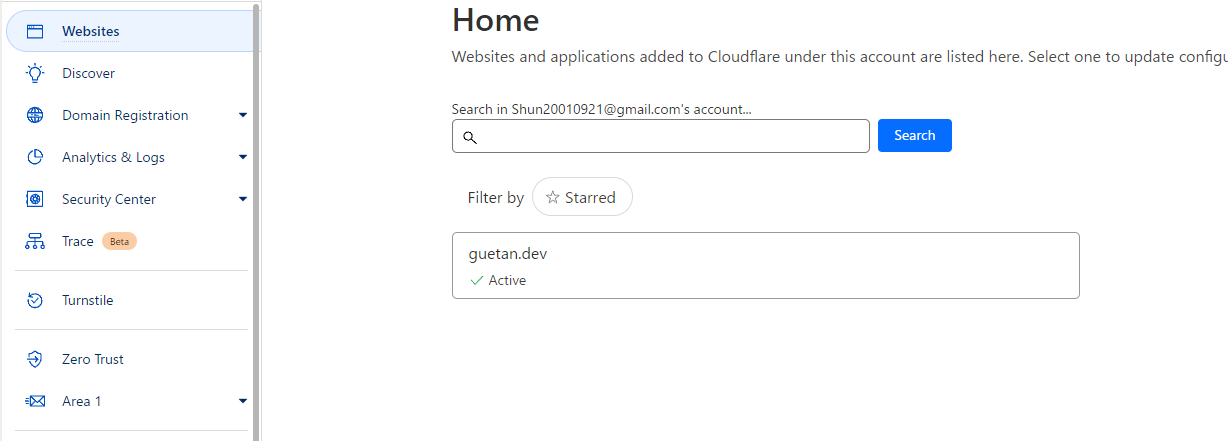The image size is (1228, 441).
Task: Click the Websites browser-window icon
Action: pyautogui.click(x=35, y=31)
